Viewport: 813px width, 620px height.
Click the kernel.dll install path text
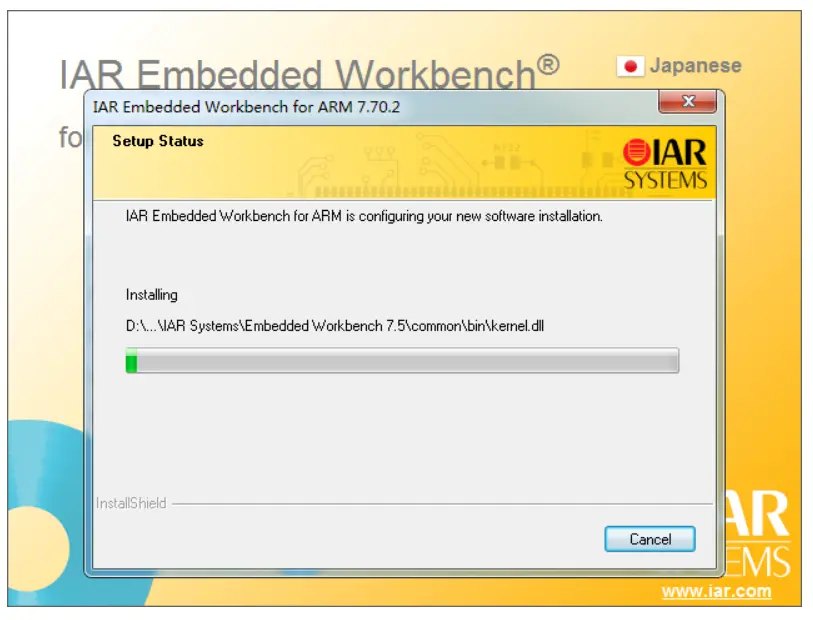(335, 326)
